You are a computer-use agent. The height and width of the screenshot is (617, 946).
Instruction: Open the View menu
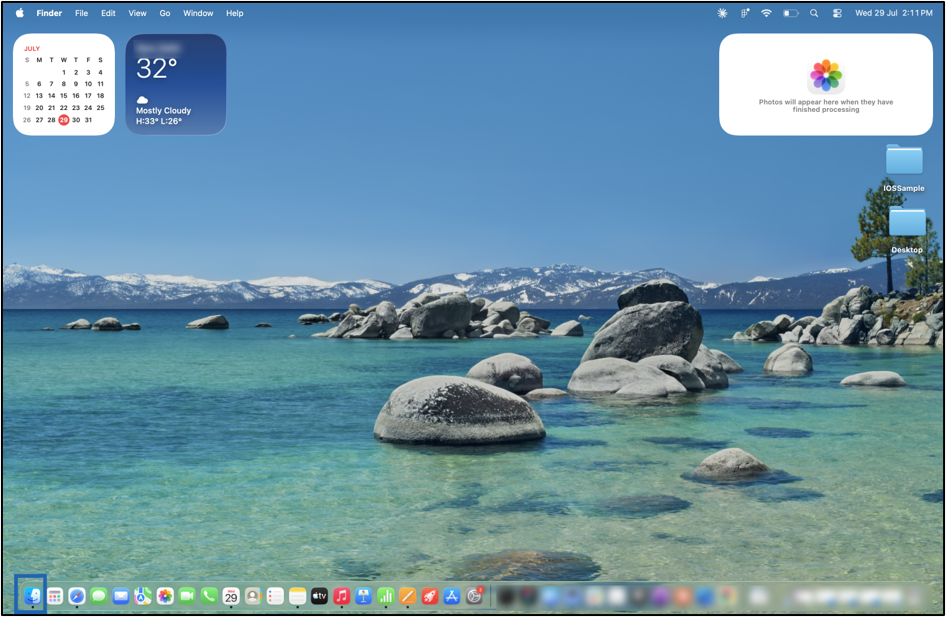[138, 13]
